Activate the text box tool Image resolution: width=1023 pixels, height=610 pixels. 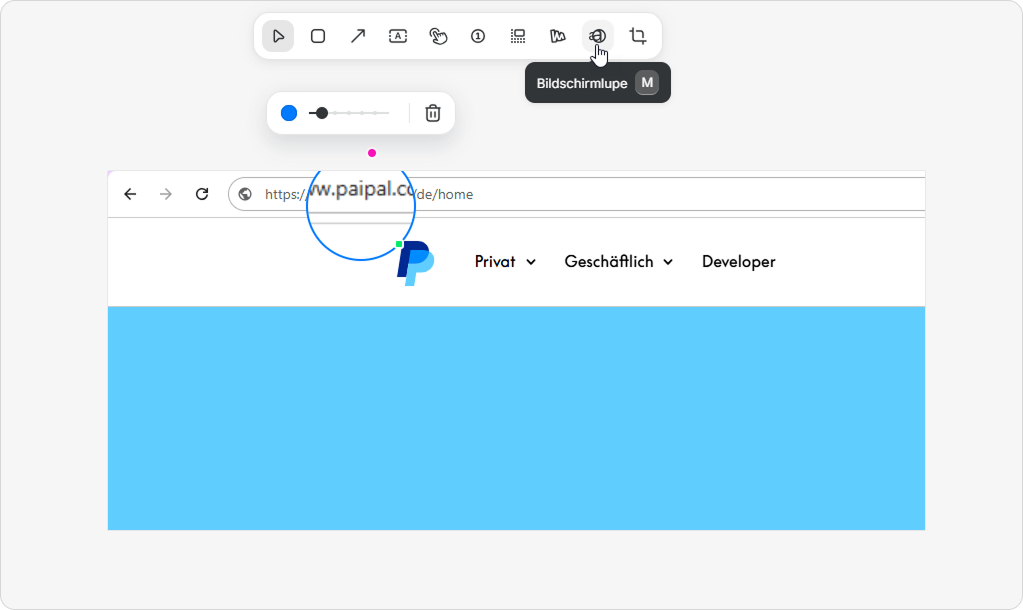(x=398, y=36)
